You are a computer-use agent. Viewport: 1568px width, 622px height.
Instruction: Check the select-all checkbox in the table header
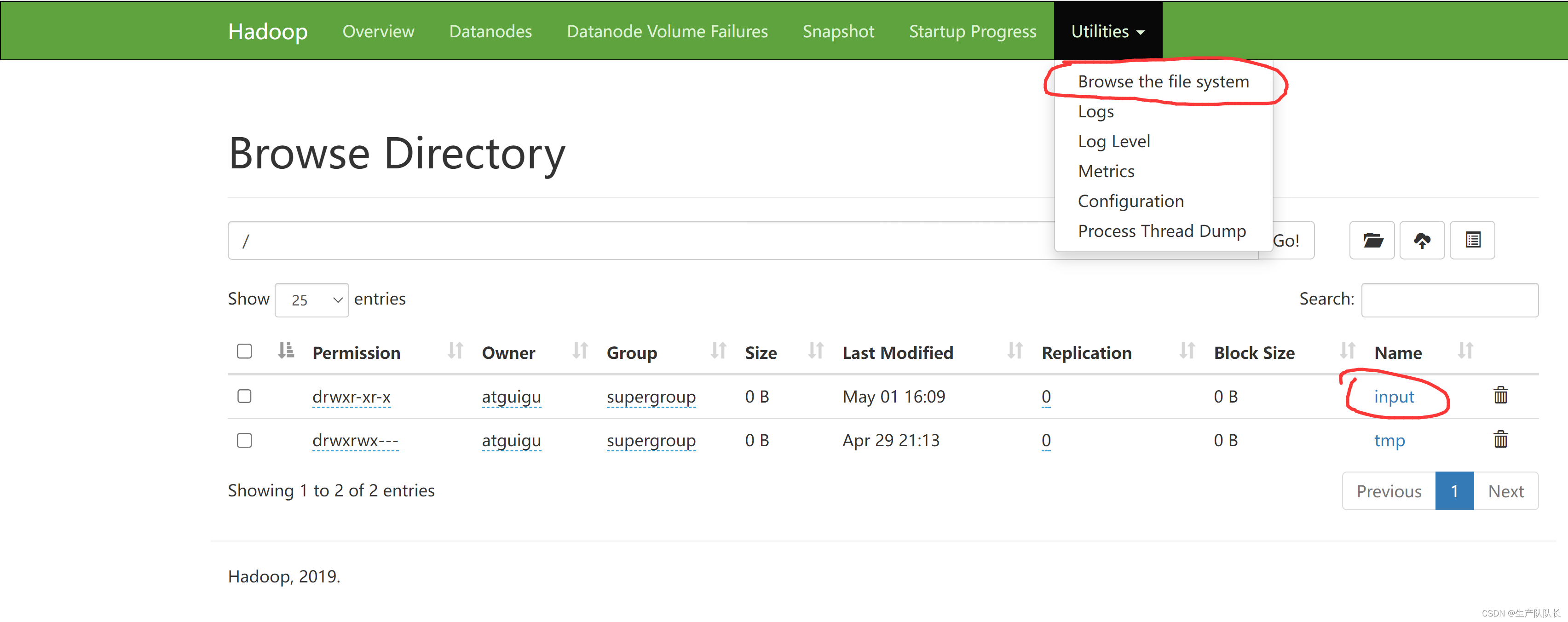click(244, 351)
